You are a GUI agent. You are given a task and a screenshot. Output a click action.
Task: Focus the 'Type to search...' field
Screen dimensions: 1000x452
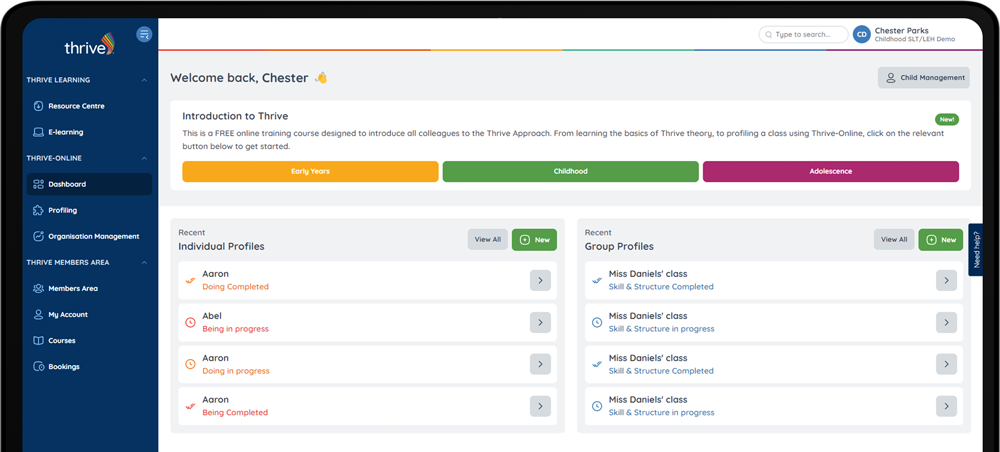pyautogui.click(x=803, y=34)
